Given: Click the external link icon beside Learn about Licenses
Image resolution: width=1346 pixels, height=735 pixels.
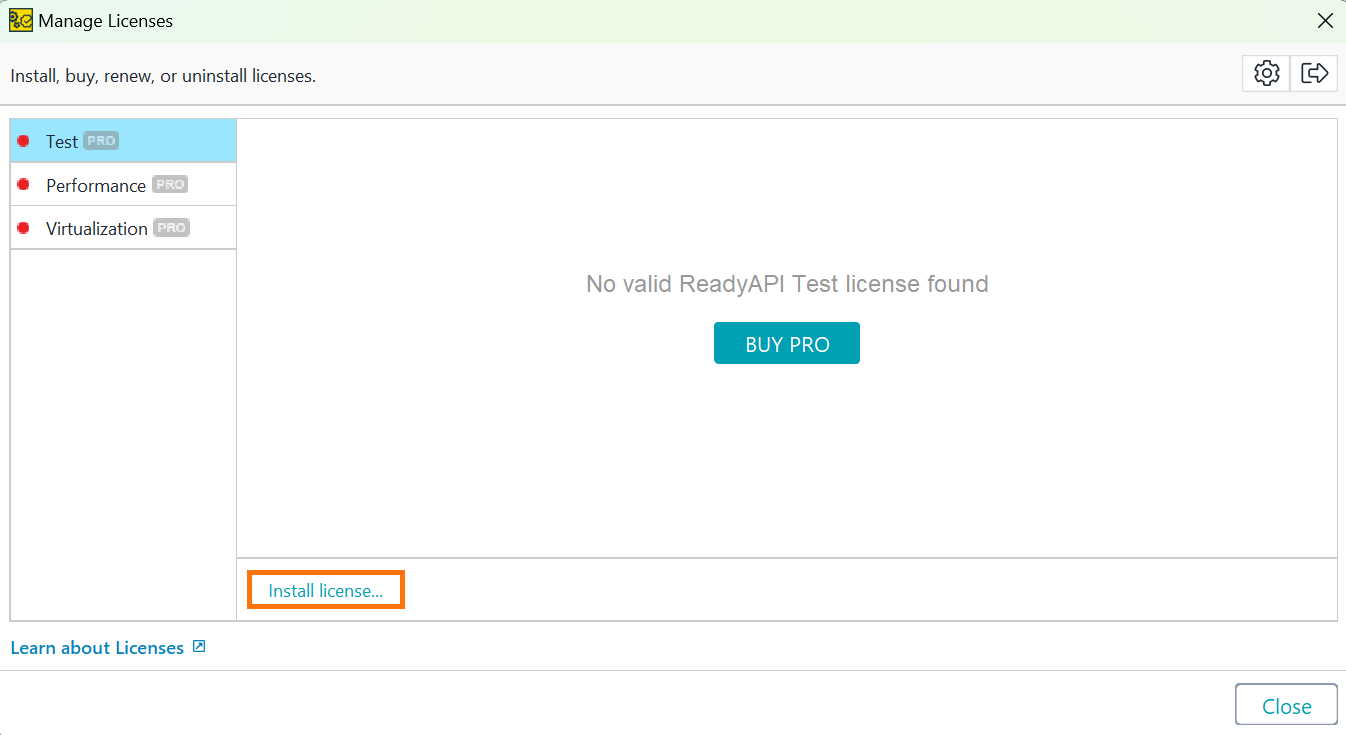Looking at the screenshot, I should 199,647.
